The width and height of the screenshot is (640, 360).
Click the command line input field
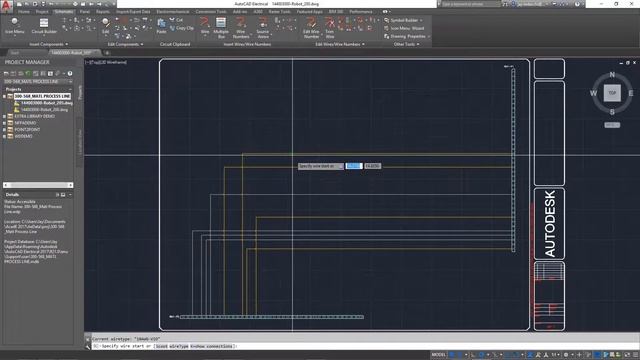point(365,346)
